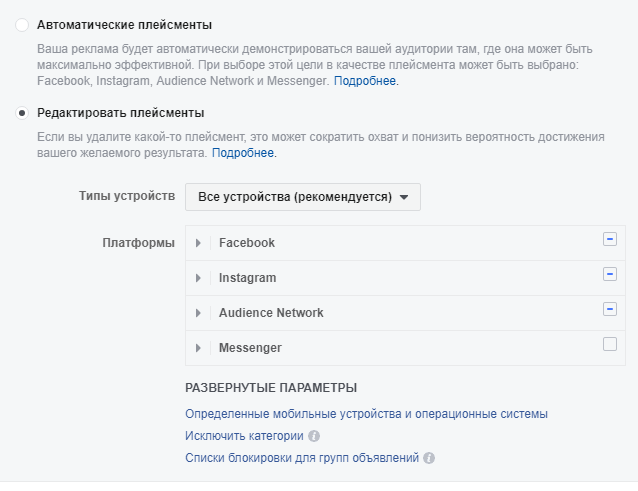Expand the Audience Network placements arrow
The height and width of the screenshot is (491, 638).
pyautogui.click(x=198, y=313)
